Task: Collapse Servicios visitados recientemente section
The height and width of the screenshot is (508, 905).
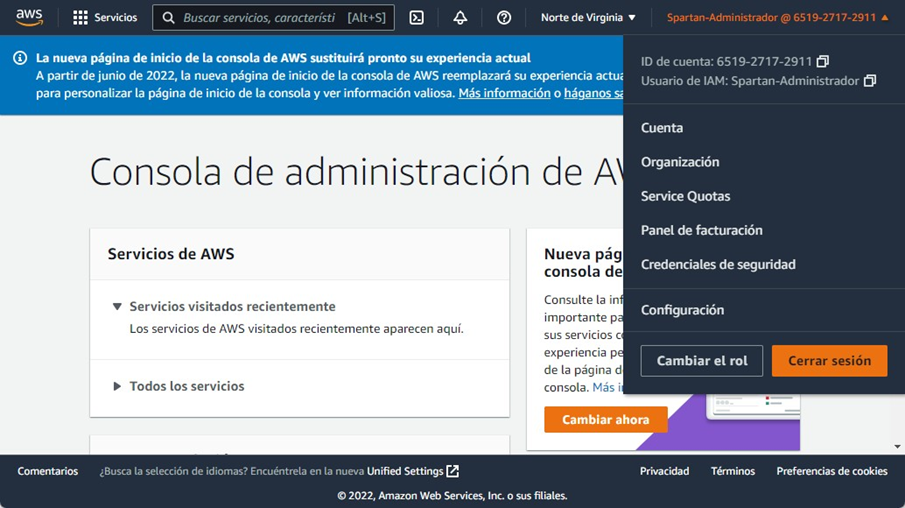Action: [117, 307]
